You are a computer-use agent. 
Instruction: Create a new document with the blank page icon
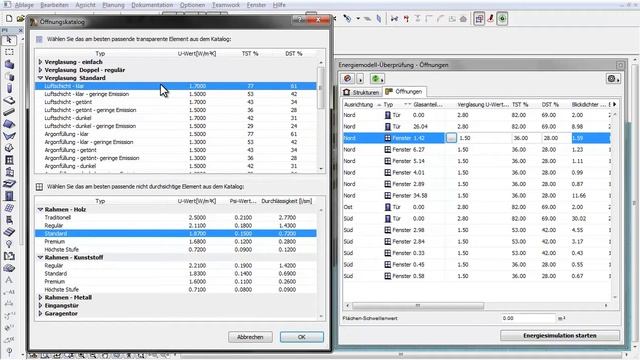point(9,18)
